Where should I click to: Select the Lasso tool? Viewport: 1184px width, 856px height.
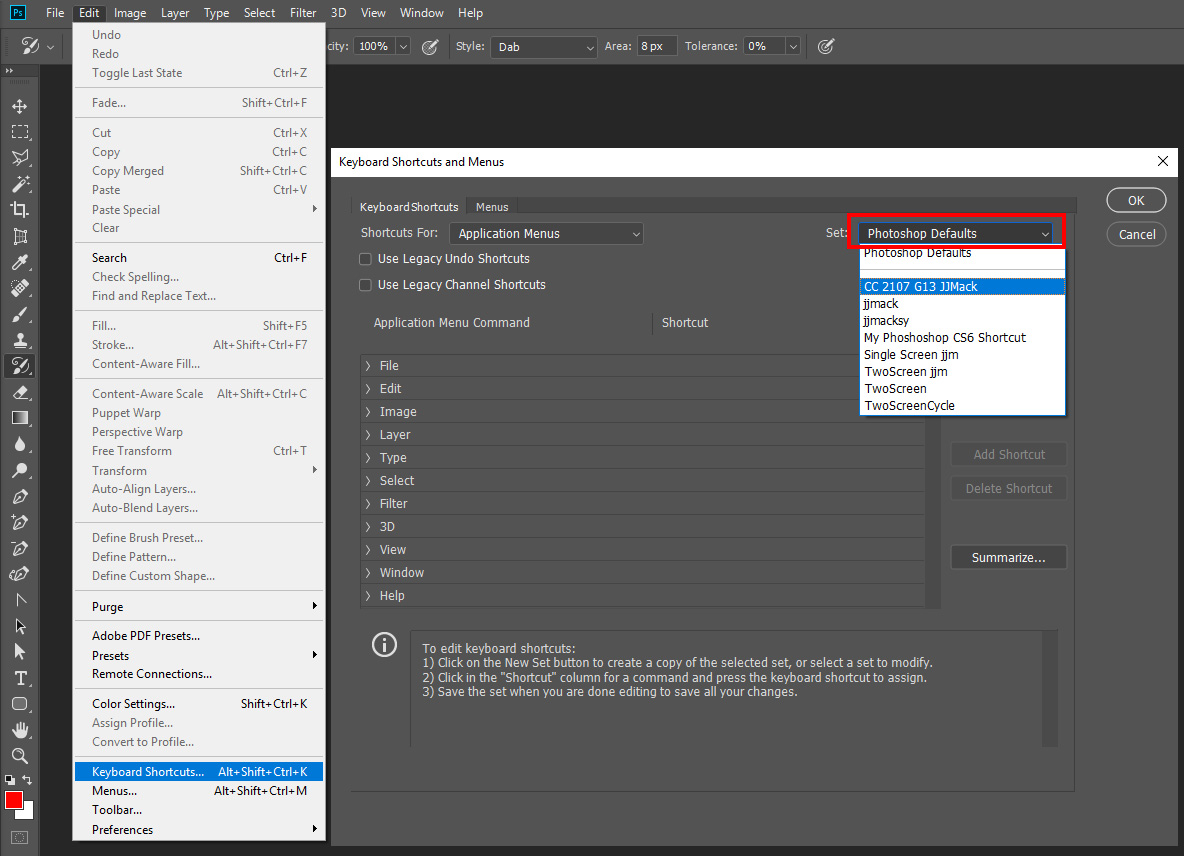[x=21, y=157]
